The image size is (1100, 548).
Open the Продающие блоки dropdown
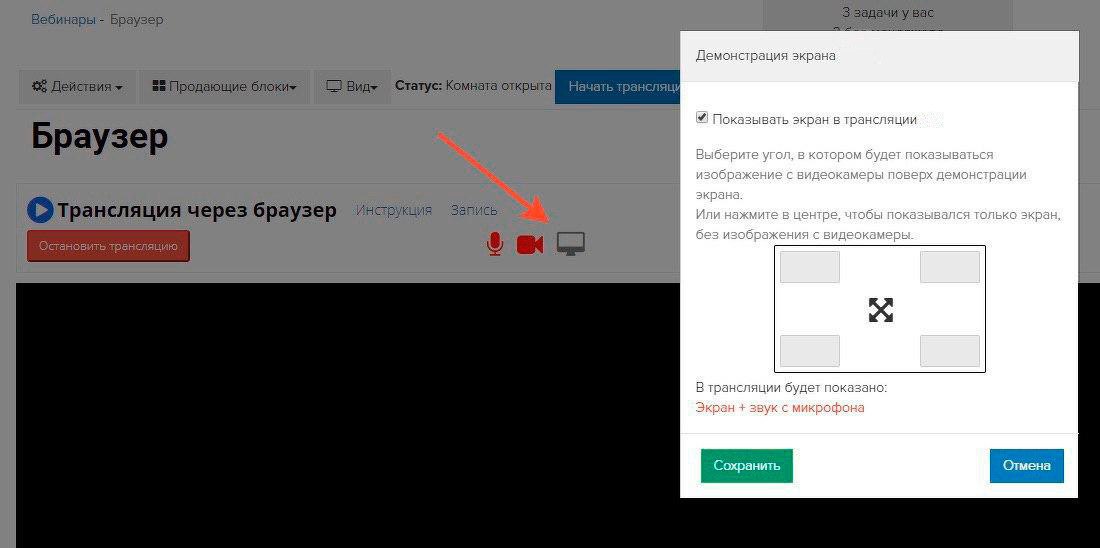(224, 87)
